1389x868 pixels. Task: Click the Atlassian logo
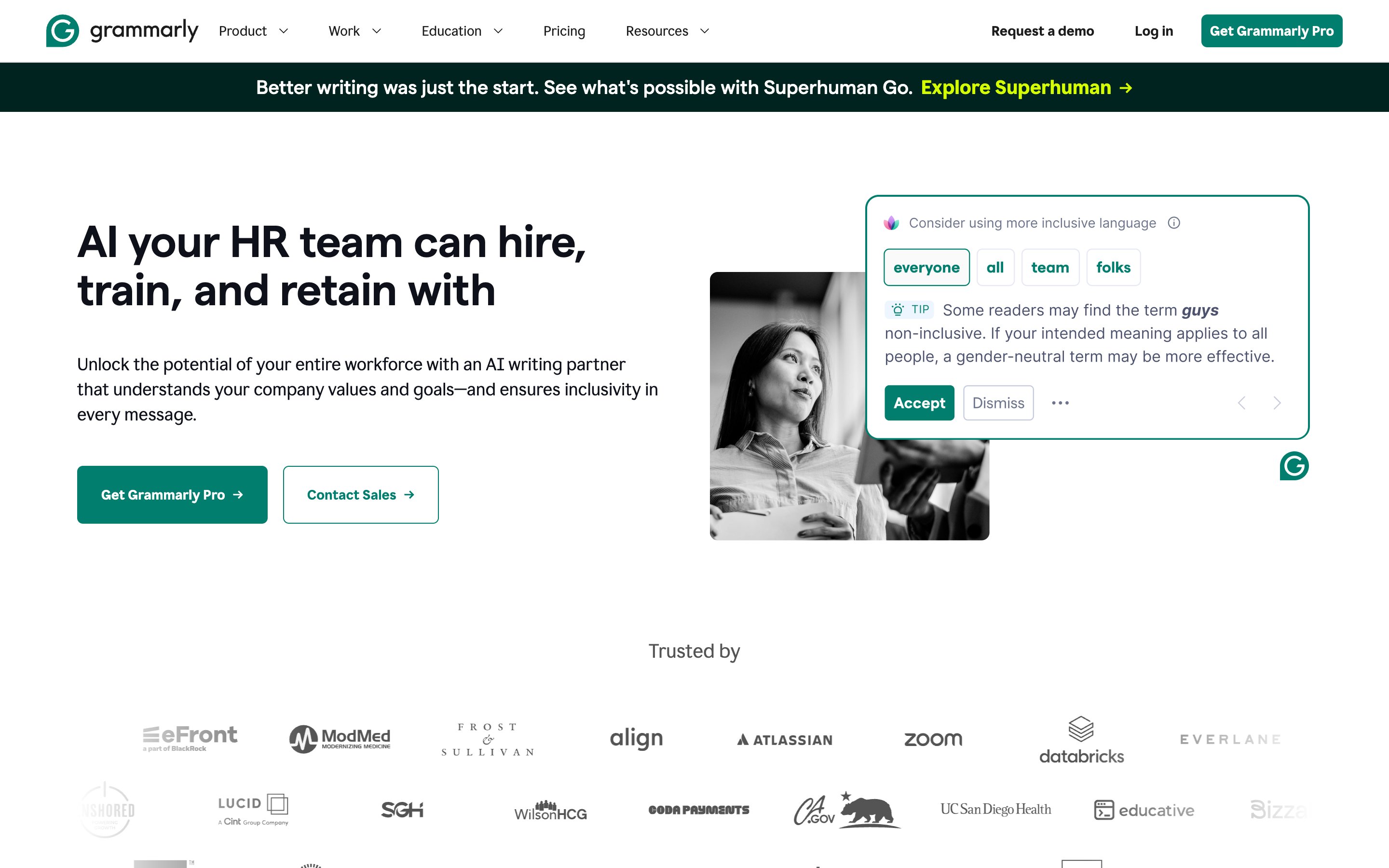785,740
